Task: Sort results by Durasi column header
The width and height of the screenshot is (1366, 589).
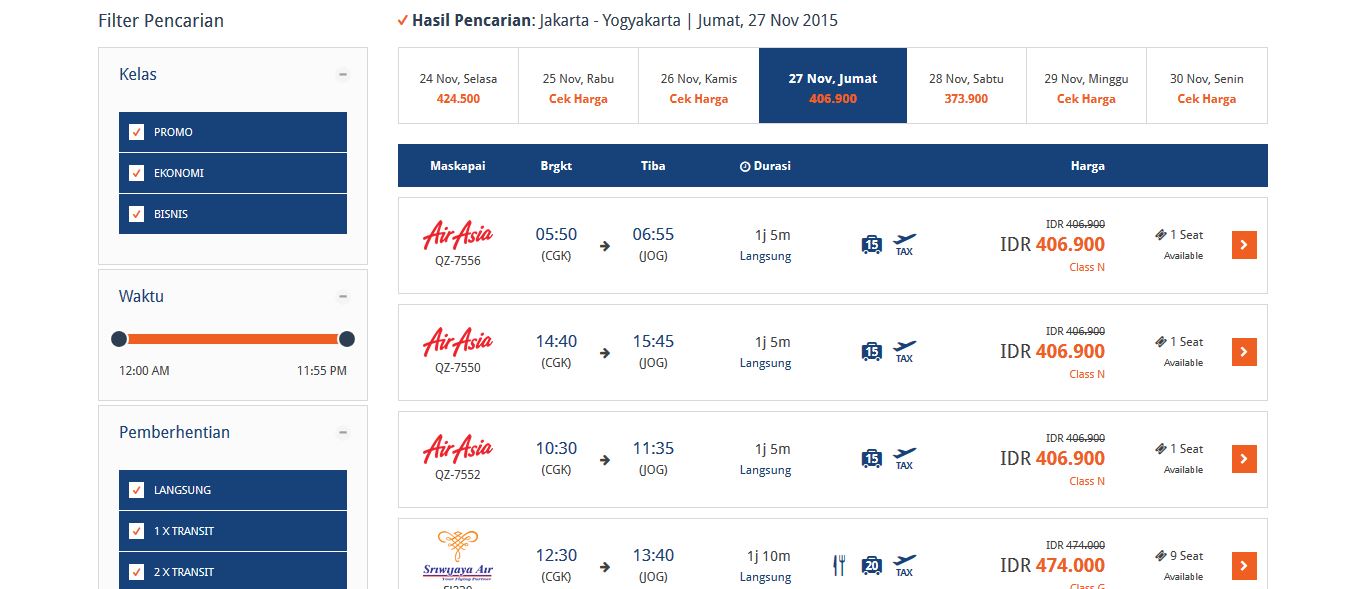Action: [765, 166]
